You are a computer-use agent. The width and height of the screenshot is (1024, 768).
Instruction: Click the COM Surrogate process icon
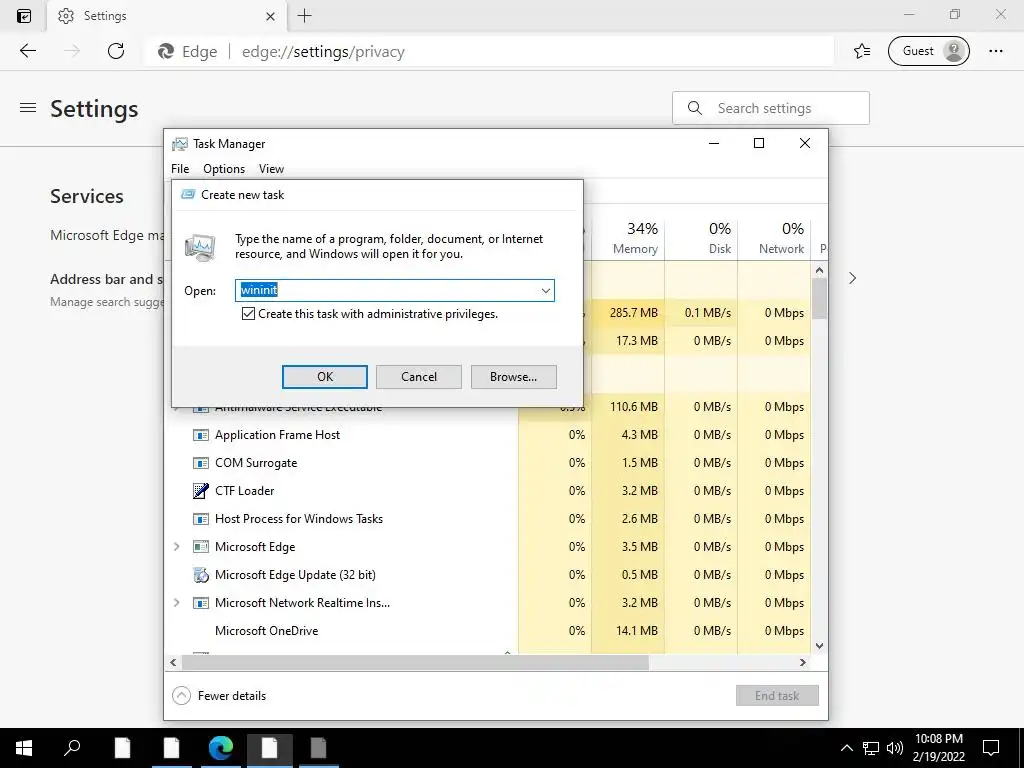(201, 463)
